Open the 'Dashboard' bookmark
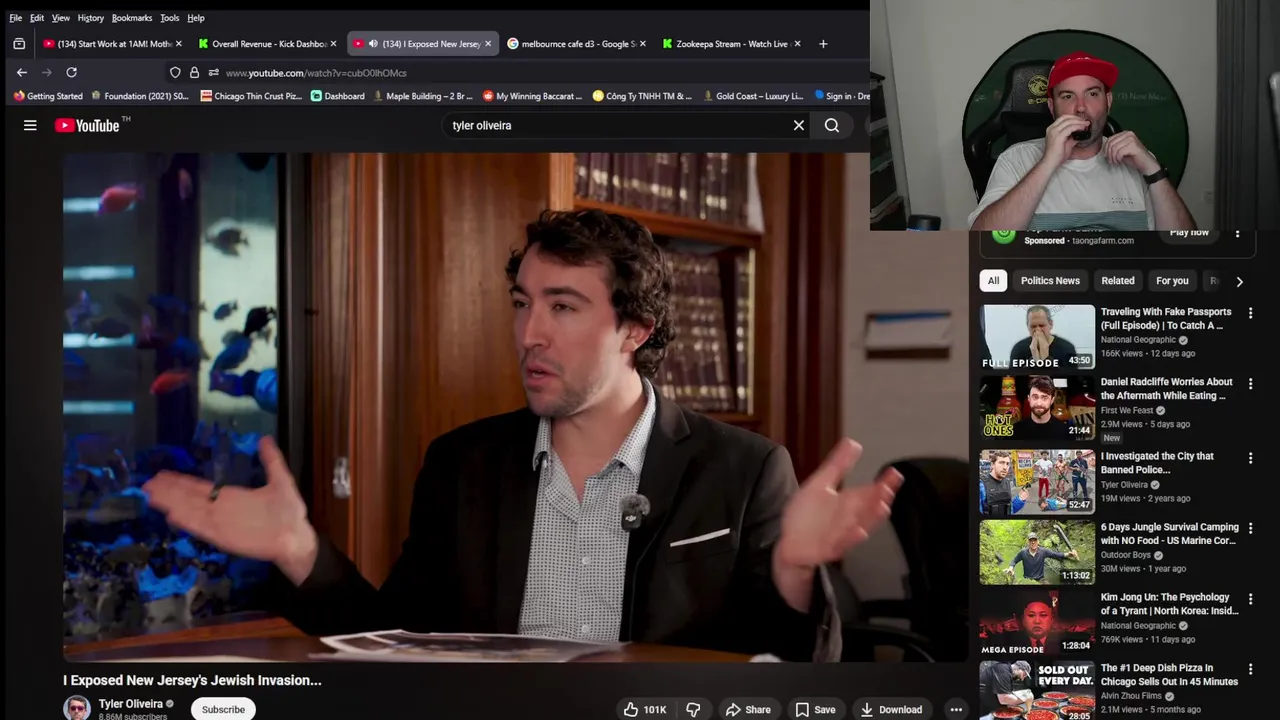 click(338, 96)
